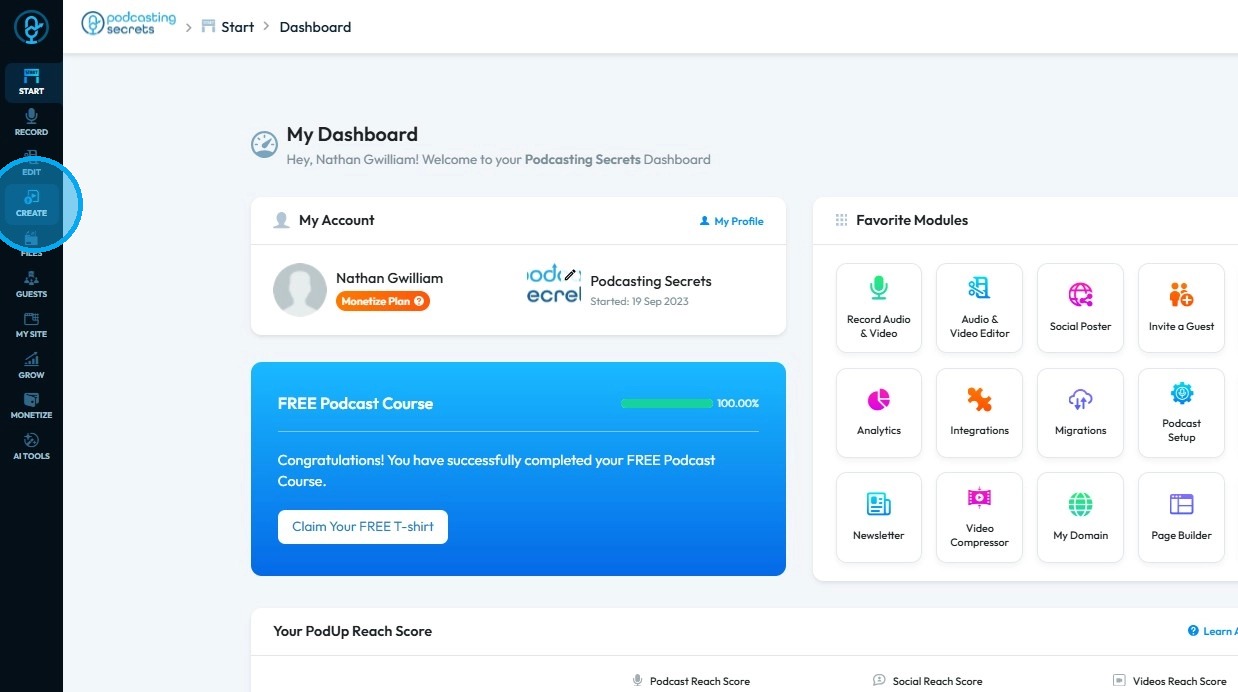Viewport: 1238px width, 692px height.
Task: Open Monetize in the sidebar
Action: click(31, 406)
